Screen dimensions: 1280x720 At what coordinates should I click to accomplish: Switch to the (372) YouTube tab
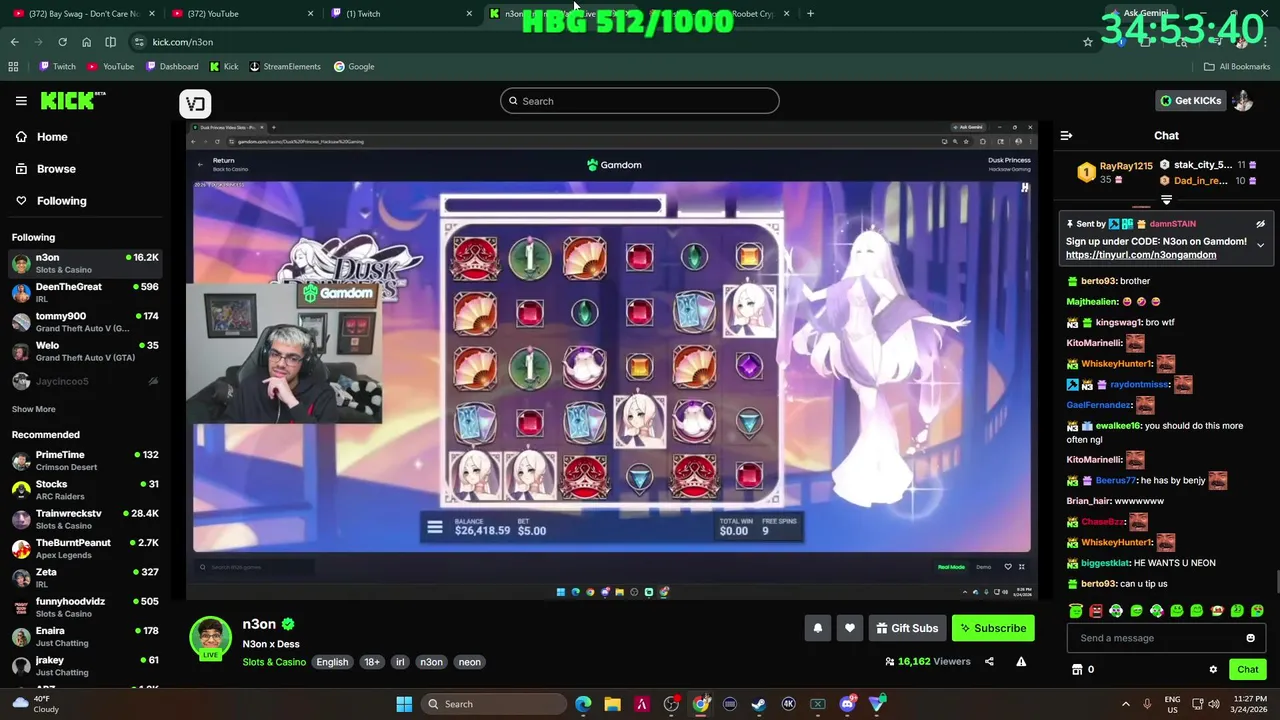[x=240, y=14]
